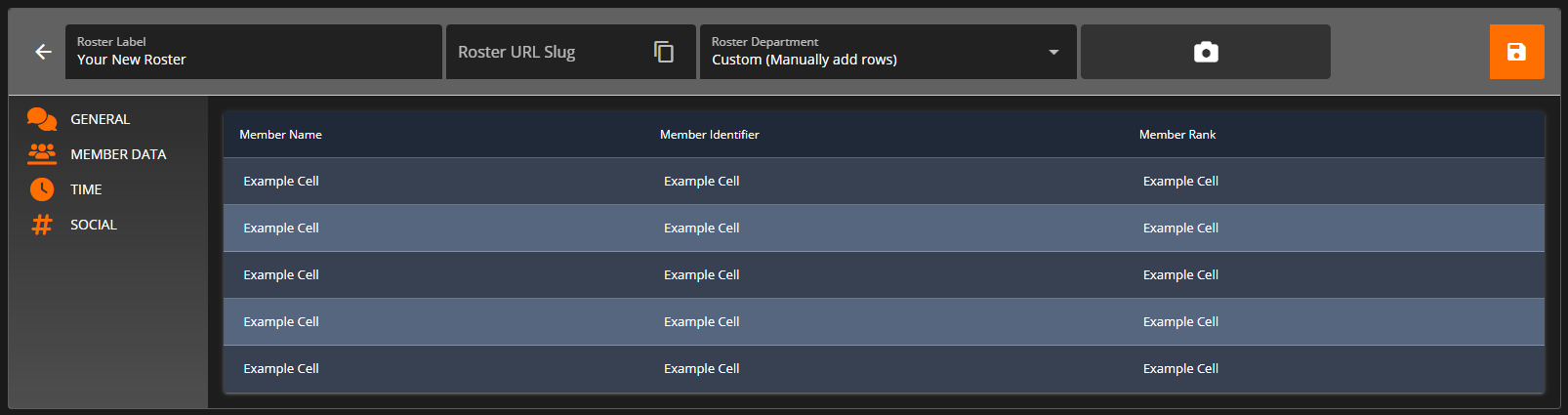Open the GENERAL settings tab
The height and width of the screenshot is (415, 1568).
pyautogui.click(x=100, y=119)
